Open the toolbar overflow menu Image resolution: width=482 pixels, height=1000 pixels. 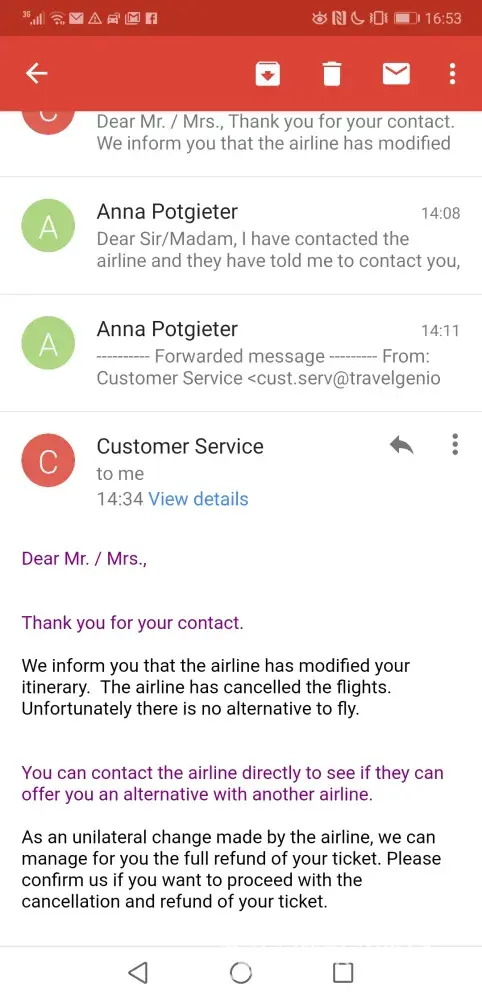pyautogui.click(x=452, y=74)
